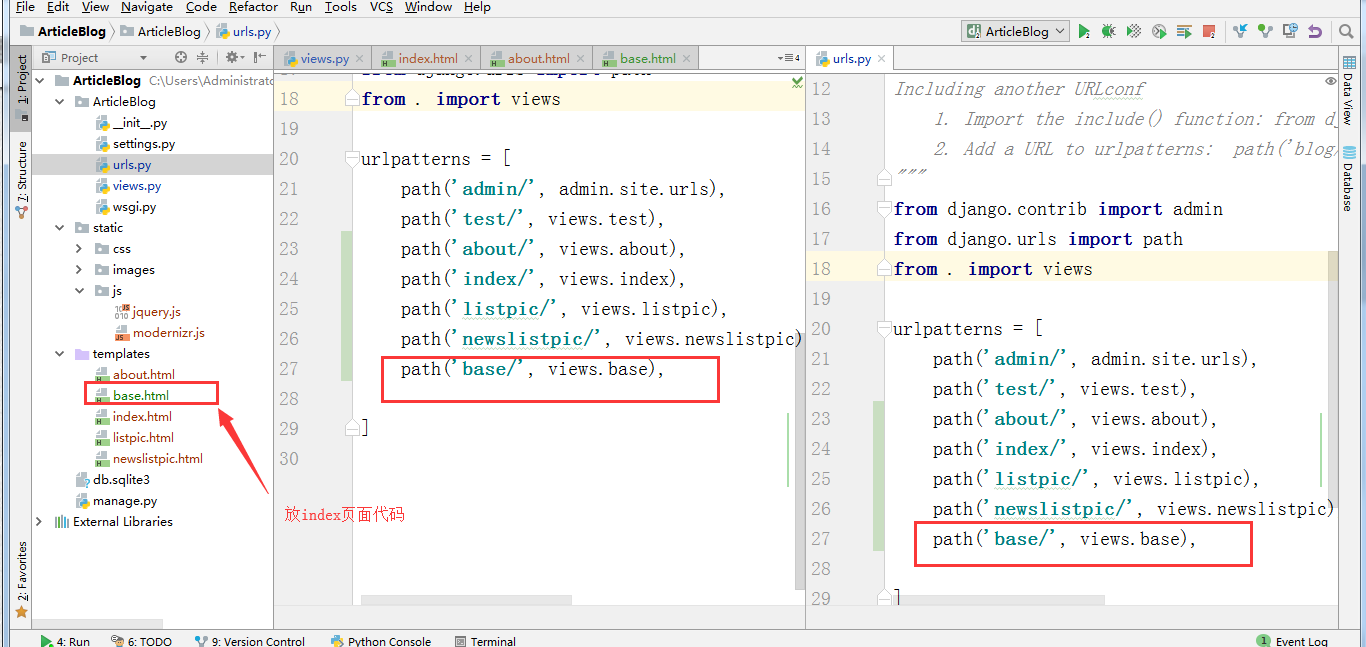
Task: Expand the css folder
Action: pos(80,249)
